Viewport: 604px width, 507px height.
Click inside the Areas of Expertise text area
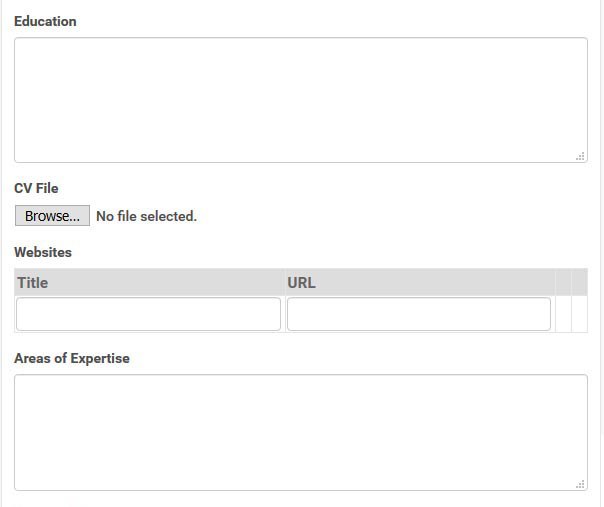300,432
